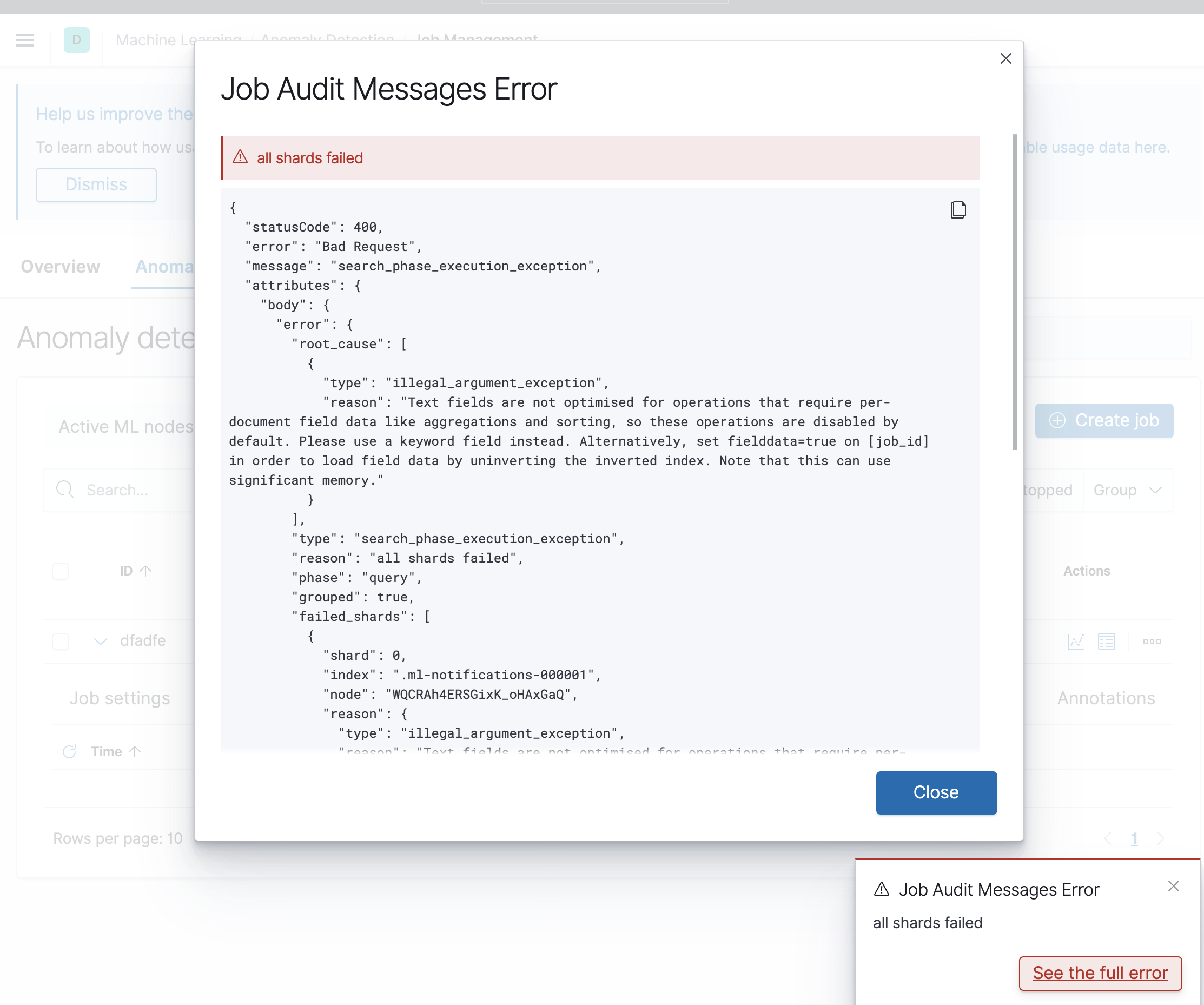This screenshot has height=1005, width=1204.
Task: Open single metric viewer for dfadfe
Action: (1075, 641)
